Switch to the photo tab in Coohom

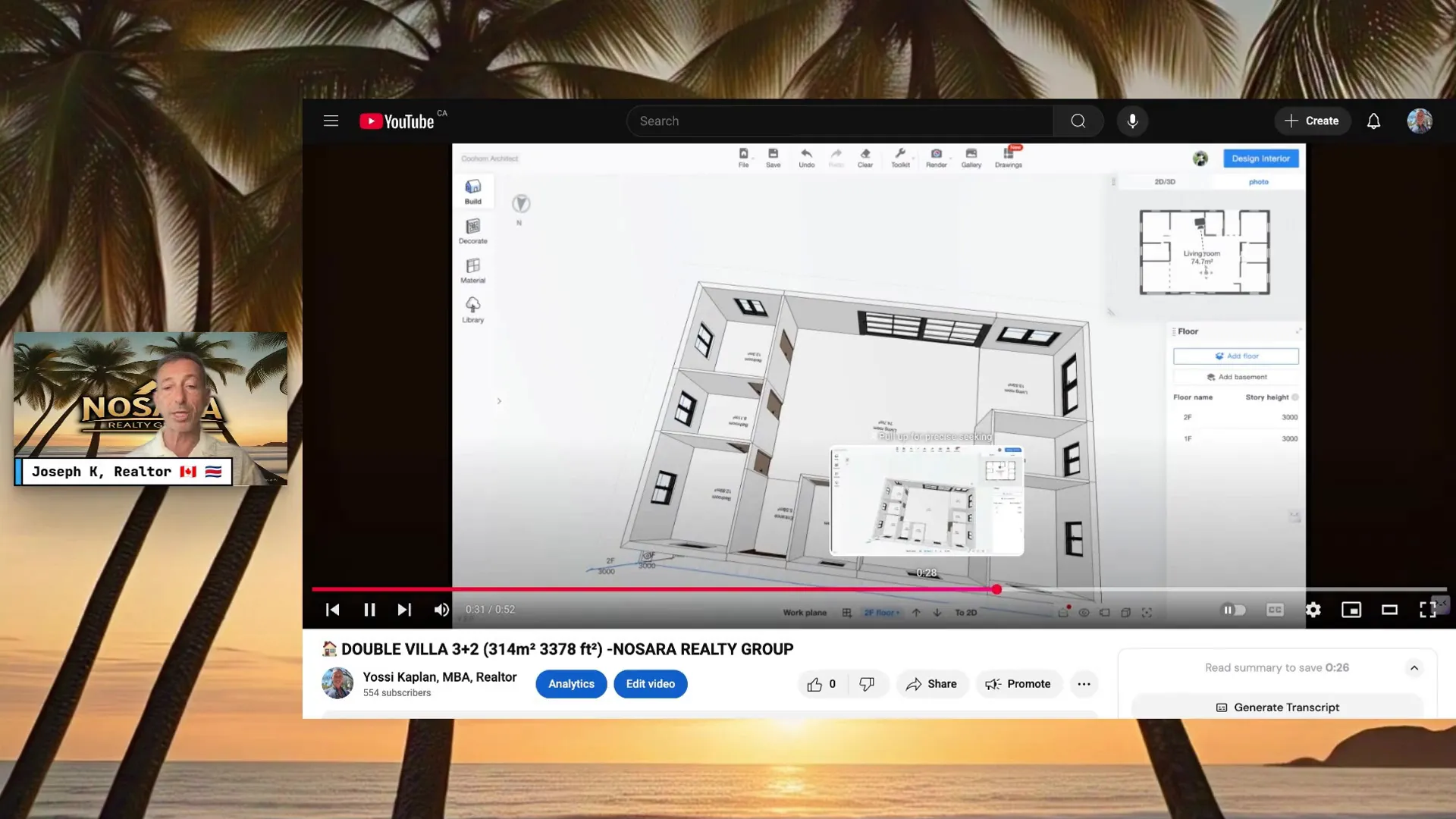click(1258, 182)
